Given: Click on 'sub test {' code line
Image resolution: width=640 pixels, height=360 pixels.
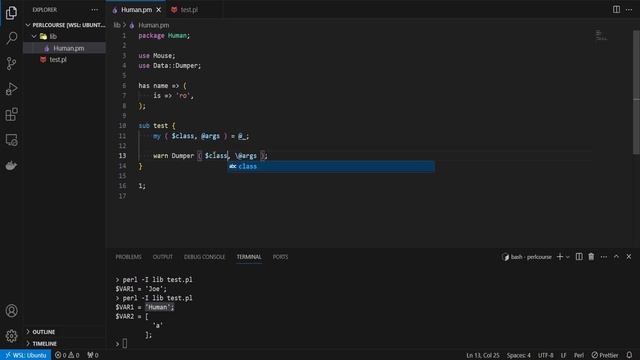Looking at the screenshot, I should pyautogui.click(x=157, y=126).
